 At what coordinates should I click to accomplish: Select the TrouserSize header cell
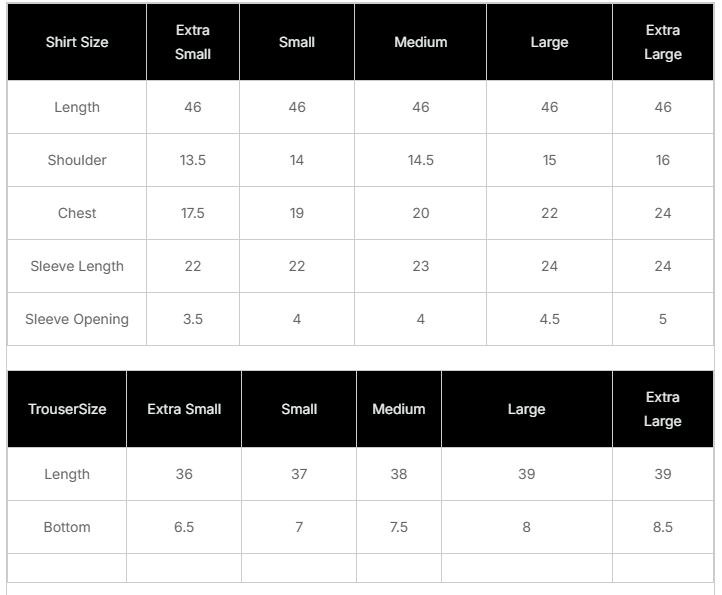[x=67, y=409]
